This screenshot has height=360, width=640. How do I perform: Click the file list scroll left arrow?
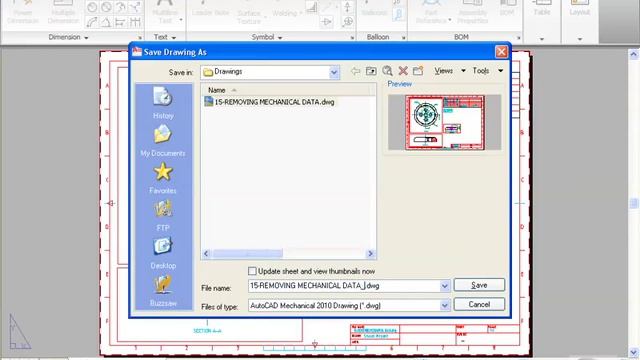pos(206,254)
